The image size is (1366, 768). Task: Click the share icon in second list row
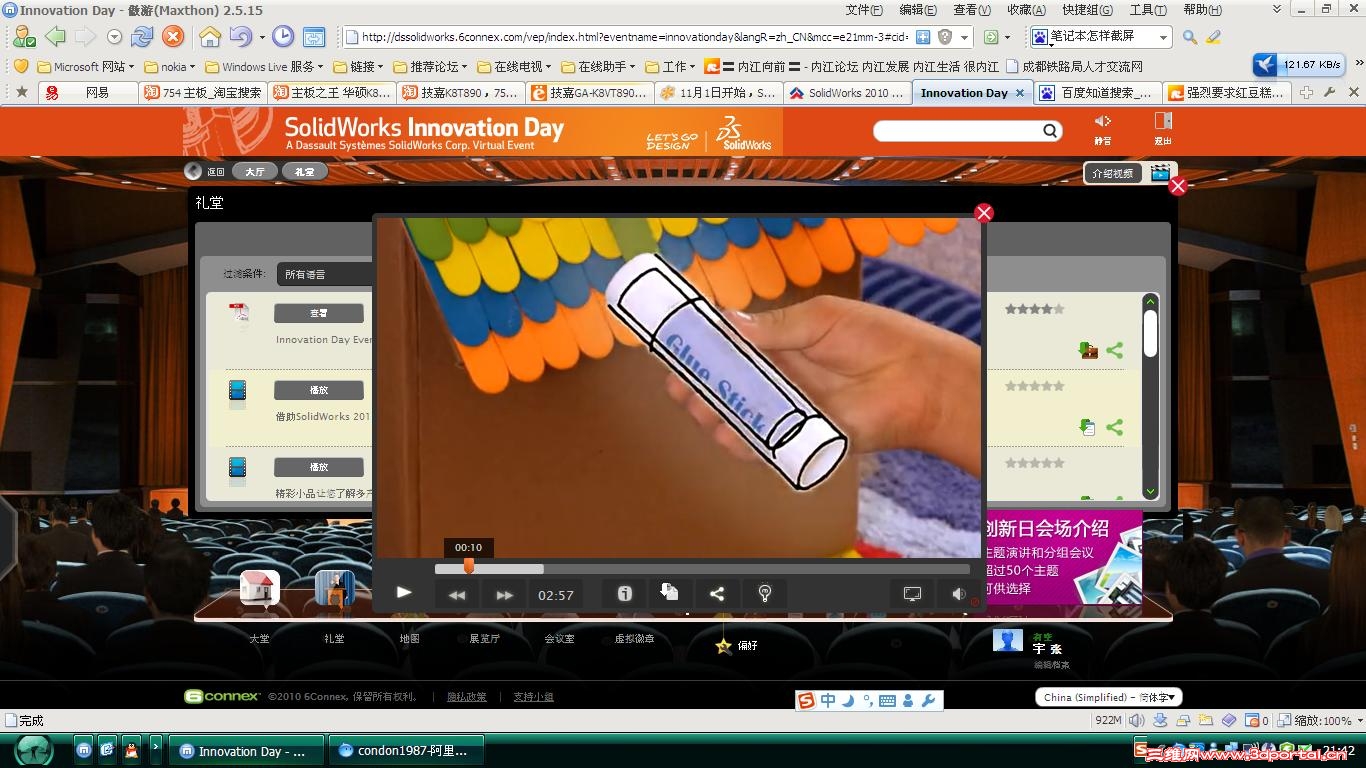tap(1115, 427)
